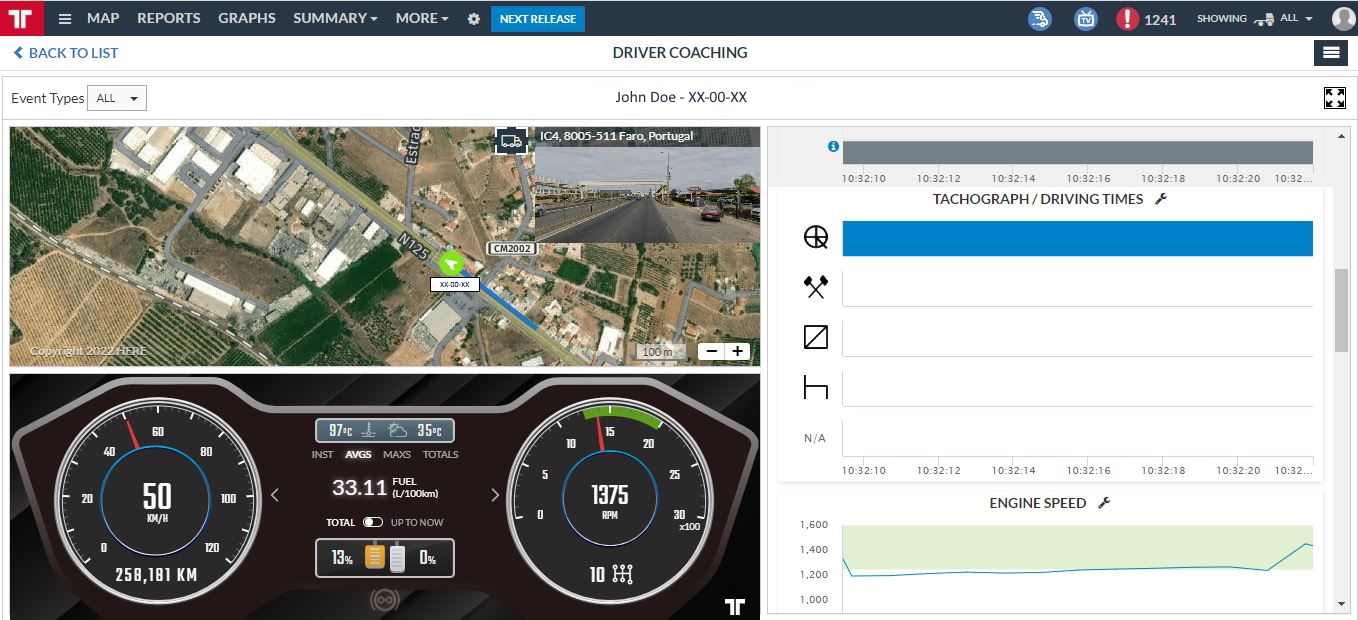The height and width of the screenshot is (620, 1358).
Task: Select the driving steering wheel tachograph icon
Action: [x=816, y=237]
